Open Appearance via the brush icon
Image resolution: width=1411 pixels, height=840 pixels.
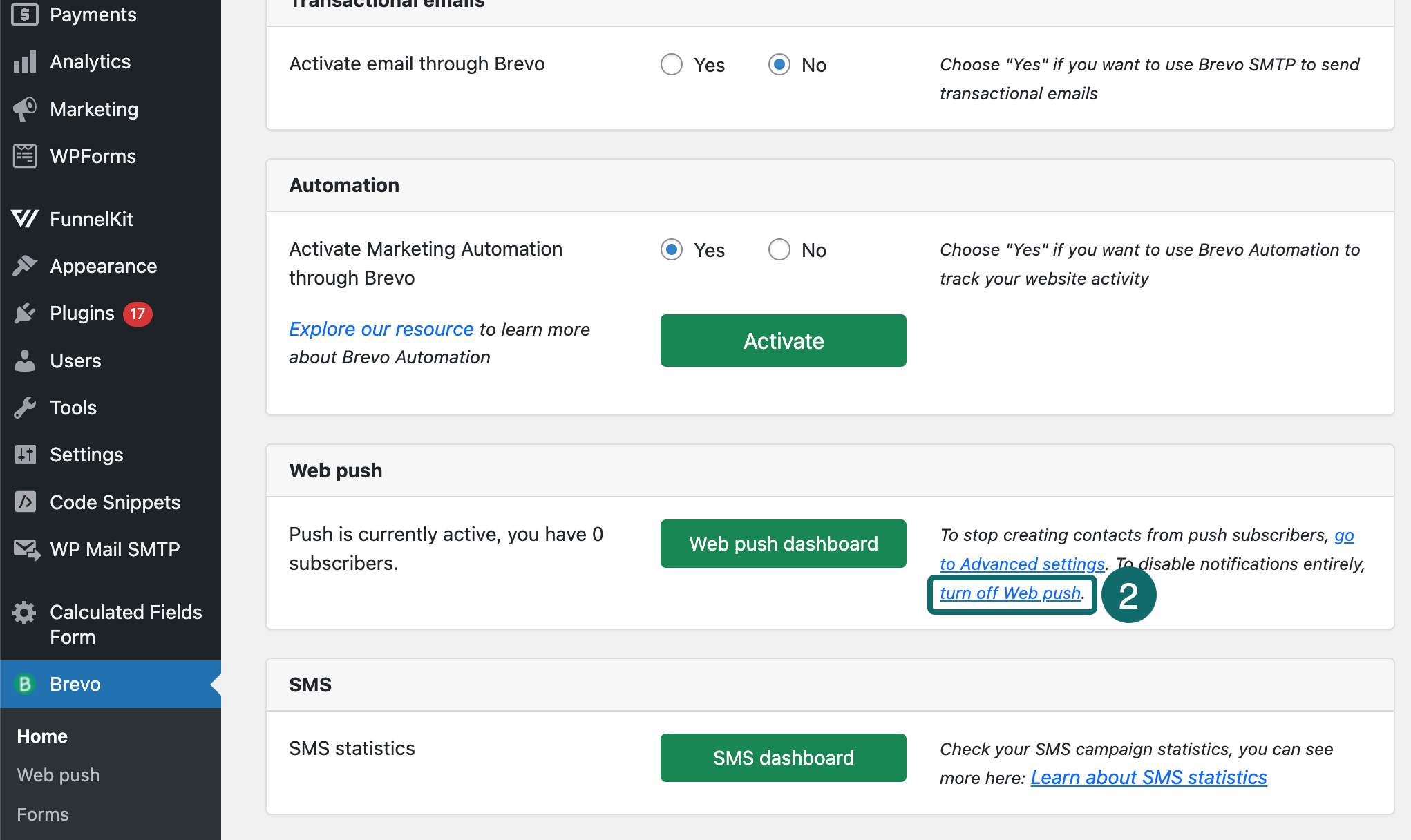pos(25,266)
